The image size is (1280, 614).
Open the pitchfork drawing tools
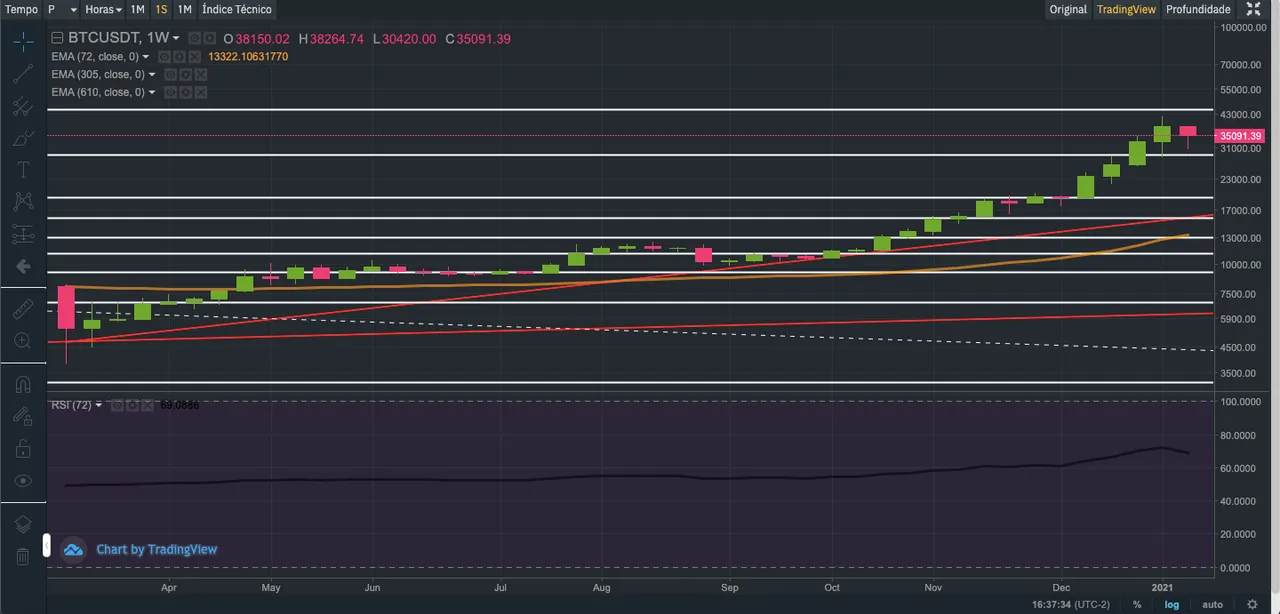tap(23, 106)
